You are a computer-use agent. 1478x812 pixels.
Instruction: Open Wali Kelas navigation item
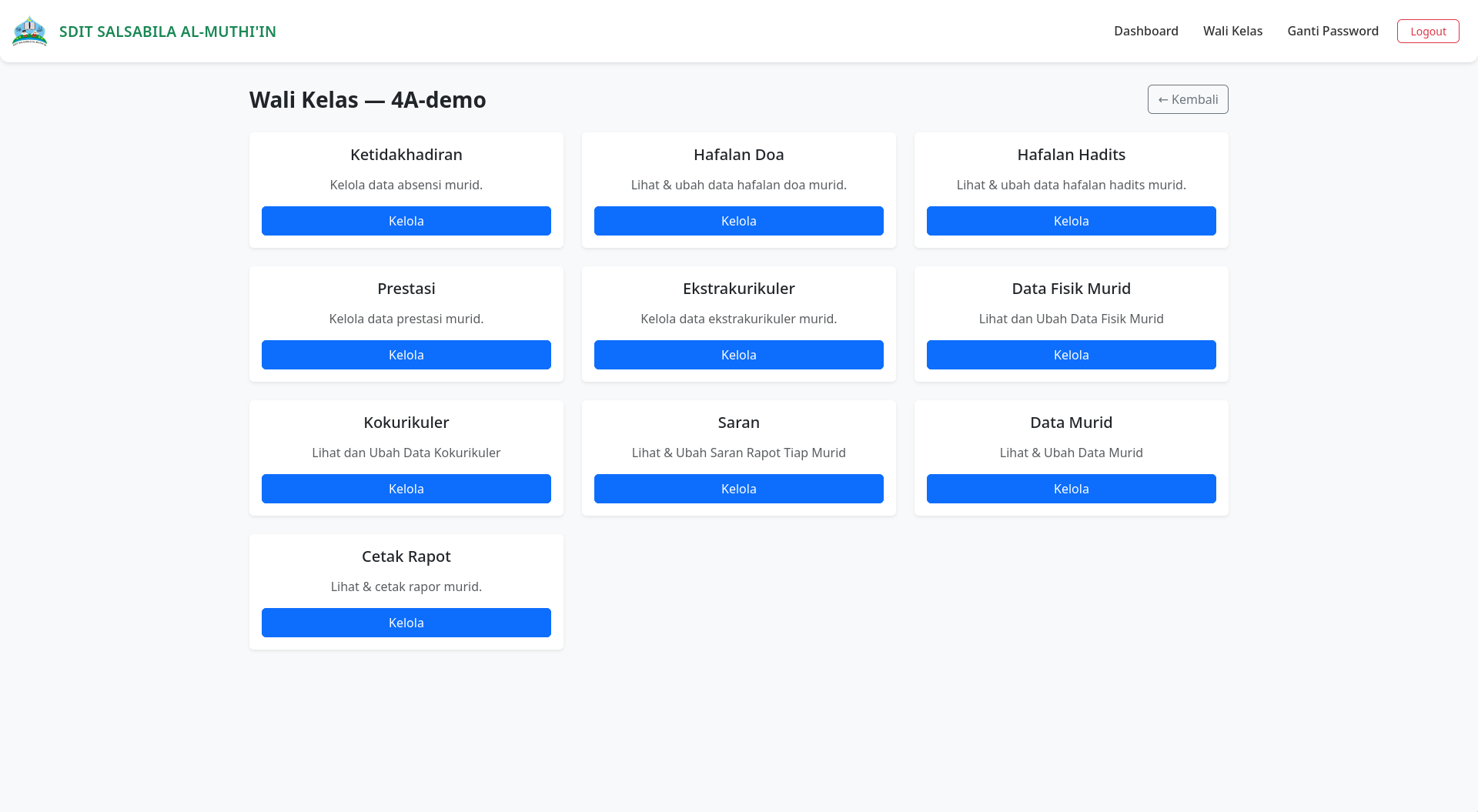pyautogui.click(x=1232, y=31)
